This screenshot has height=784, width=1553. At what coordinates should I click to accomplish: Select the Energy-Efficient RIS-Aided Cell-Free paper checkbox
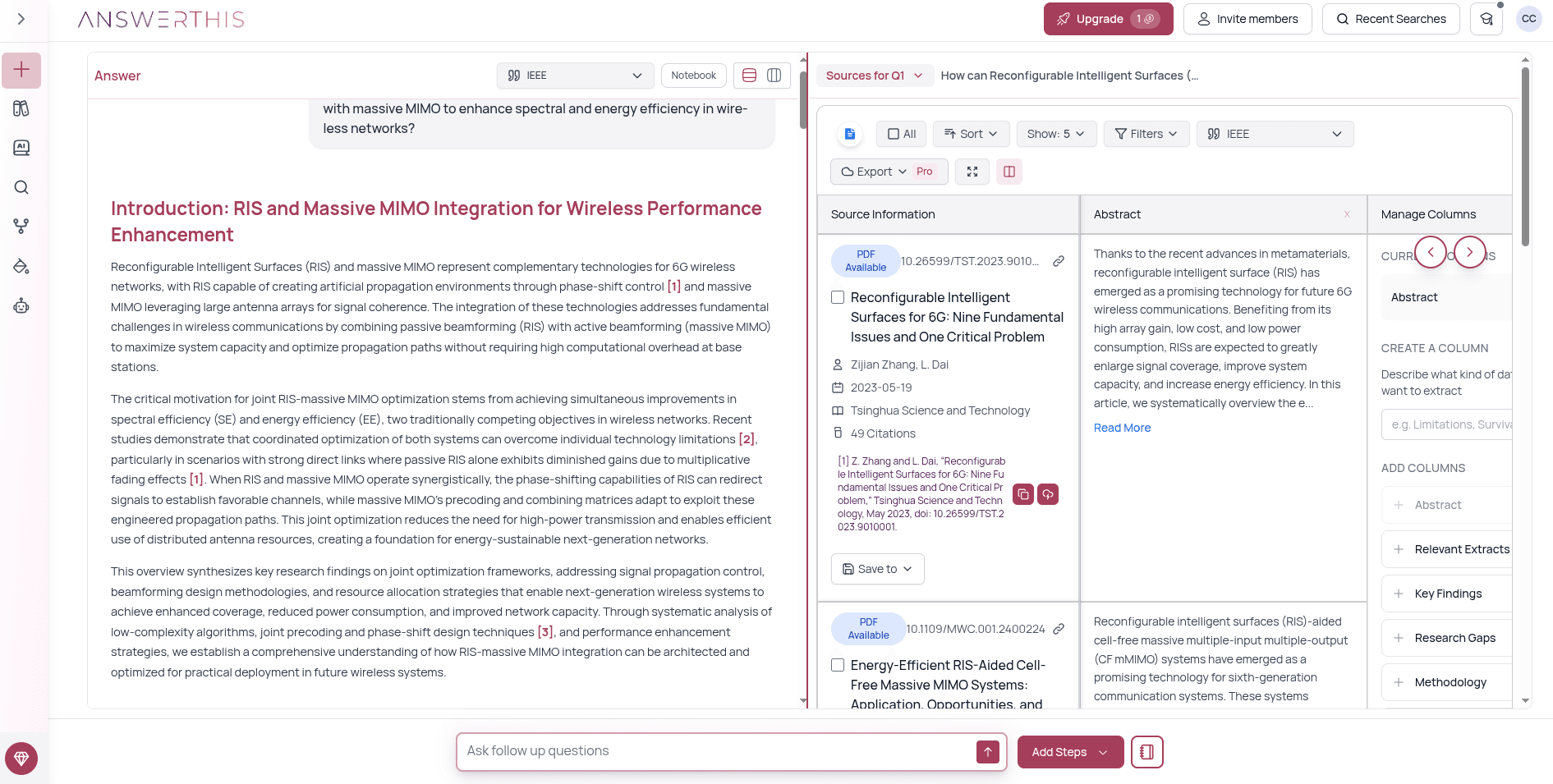(838, 665)
